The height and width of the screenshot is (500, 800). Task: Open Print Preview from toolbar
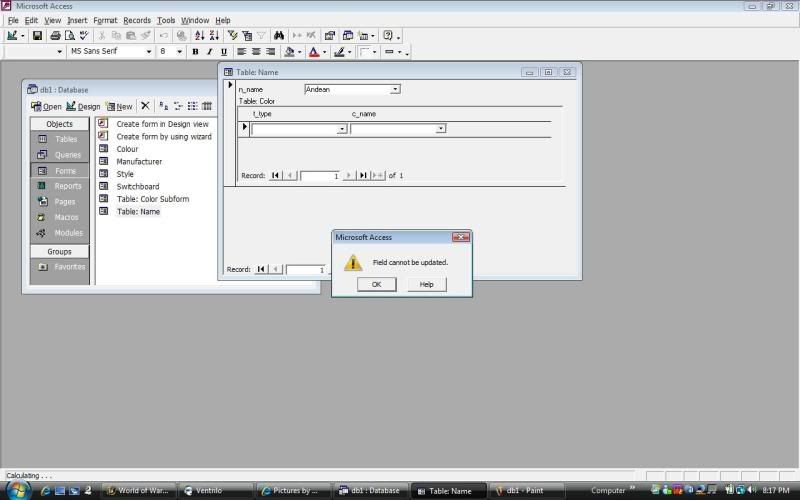tap(69, 35)
